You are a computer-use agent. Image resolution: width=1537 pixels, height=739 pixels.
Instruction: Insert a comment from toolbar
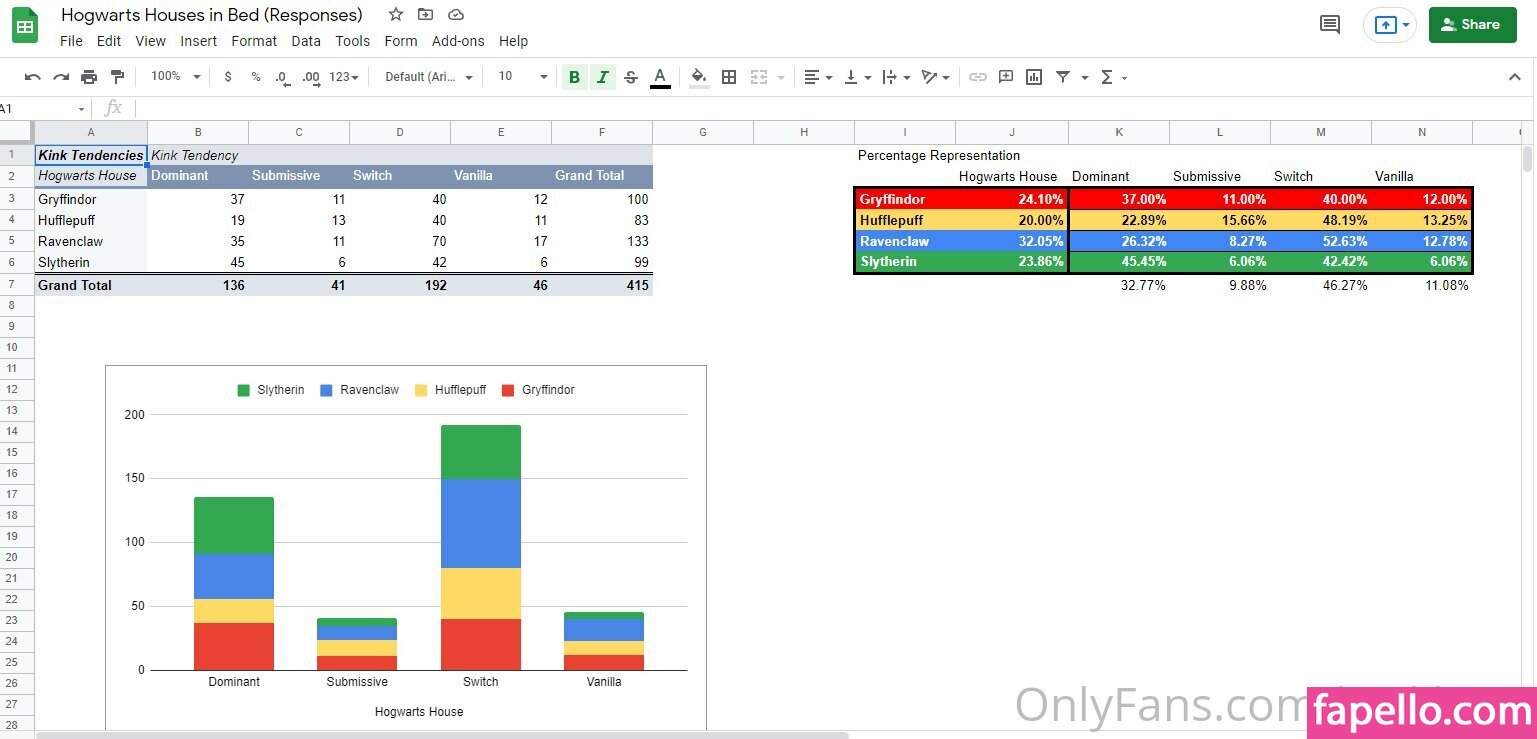click(1006, 77)
